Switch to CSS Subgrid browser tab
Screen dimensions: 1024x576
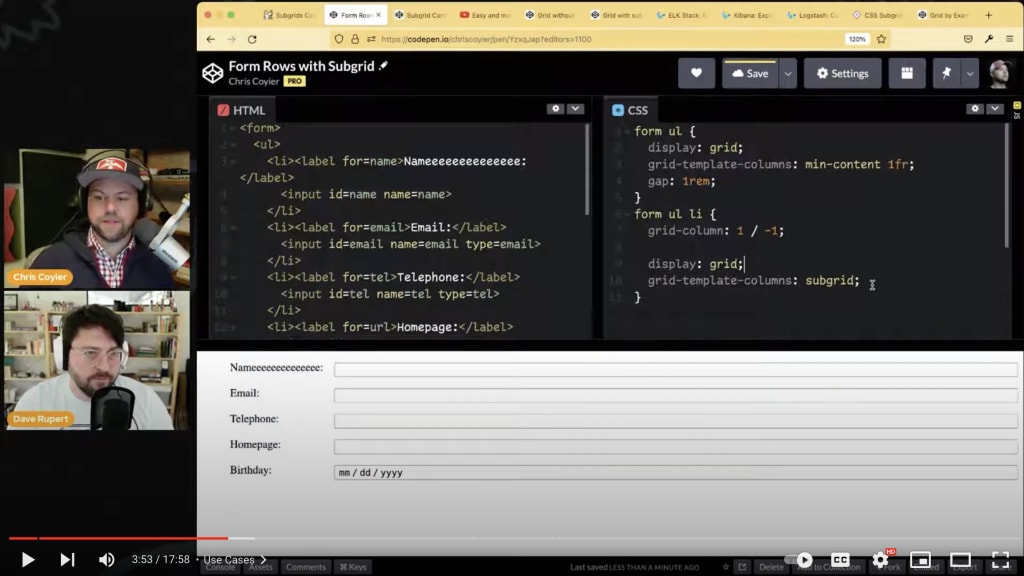point(877,14)
